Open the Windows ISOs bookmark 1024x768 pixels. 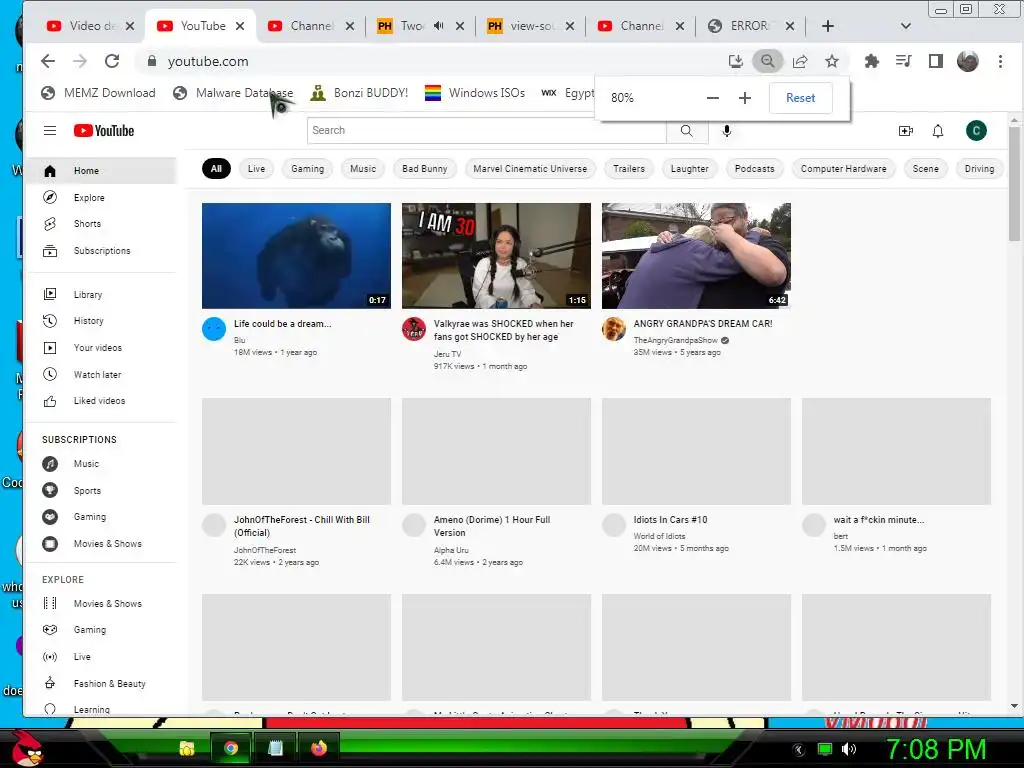click(x=475, y=93)
